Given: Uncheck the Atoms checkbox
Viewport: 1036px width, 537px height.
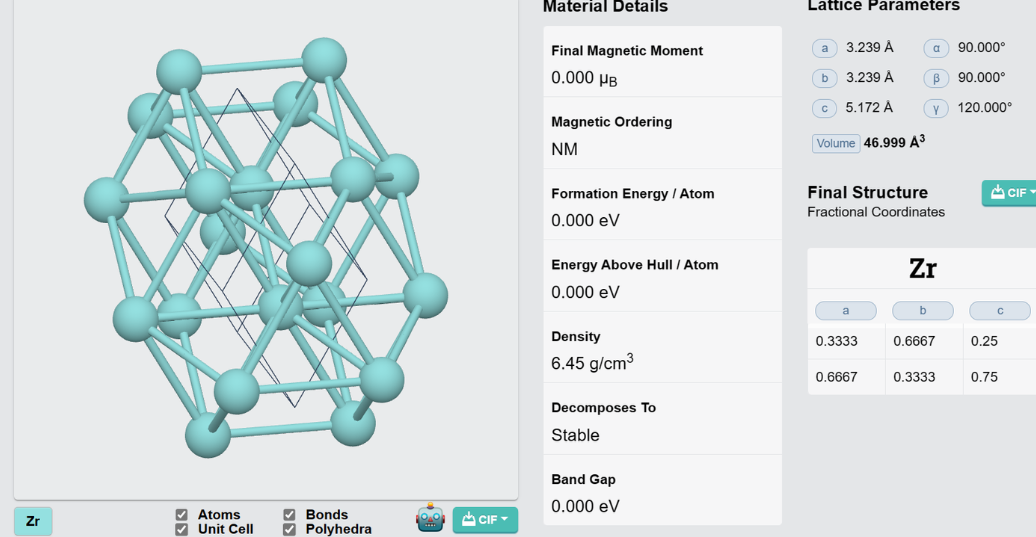Looking at the screenshot, I should 181,515.
